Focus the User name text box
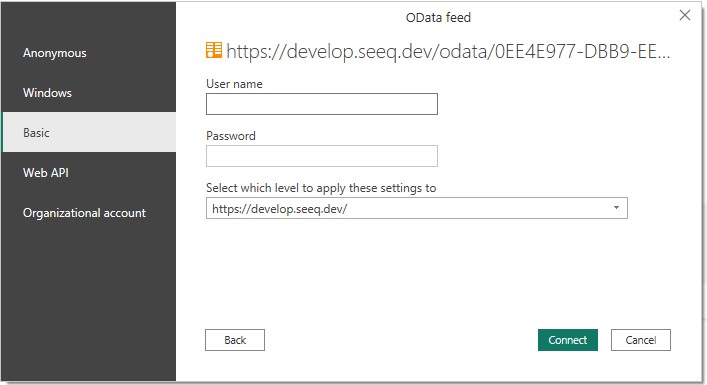Image resolution: width=707 pixels, height=385 pixels. pos(321,104)
